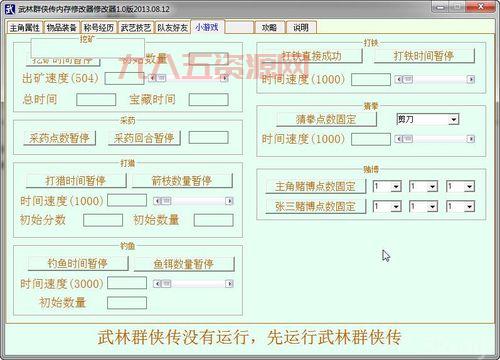Expand third dice dropdown for 主角赌博点数固定
This screenshot has height=360, width=500.
[469, 186]
